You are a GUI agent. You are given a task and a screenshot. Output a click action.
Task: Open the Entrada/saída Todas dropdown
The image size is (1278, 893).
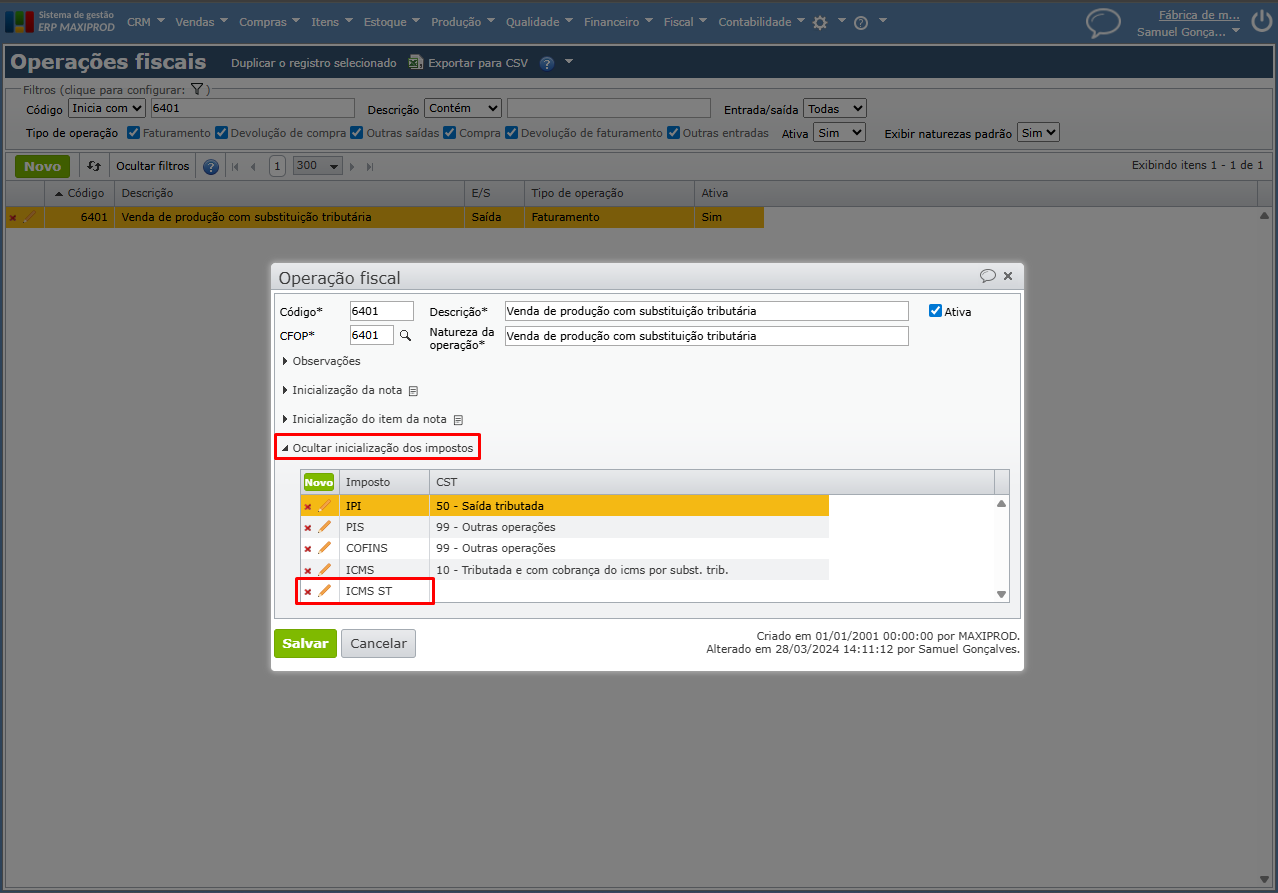click(x=835, y=108)
